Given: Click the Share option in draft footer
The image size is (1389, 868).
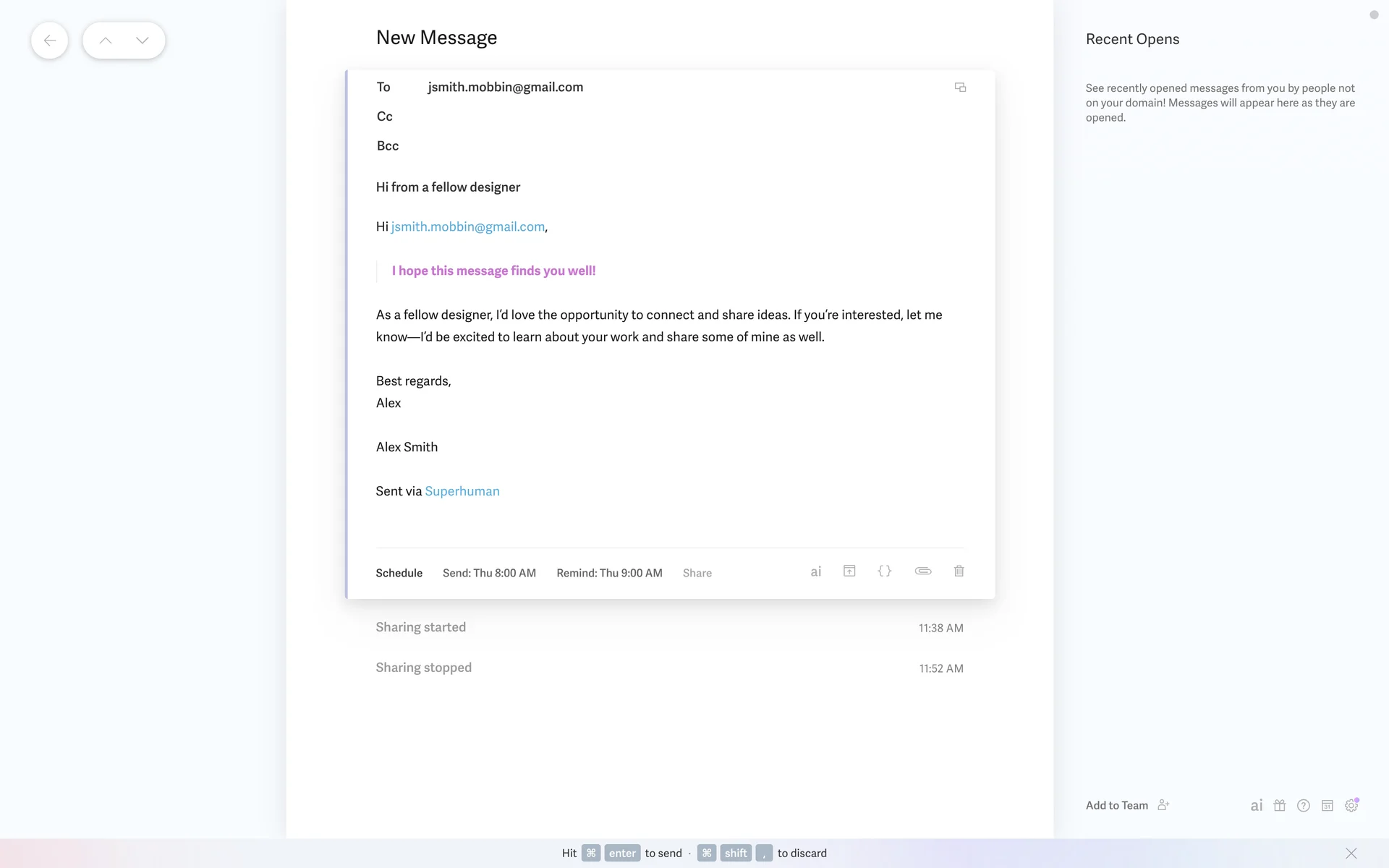Looking at the screenshot, I should pos(697,573).
